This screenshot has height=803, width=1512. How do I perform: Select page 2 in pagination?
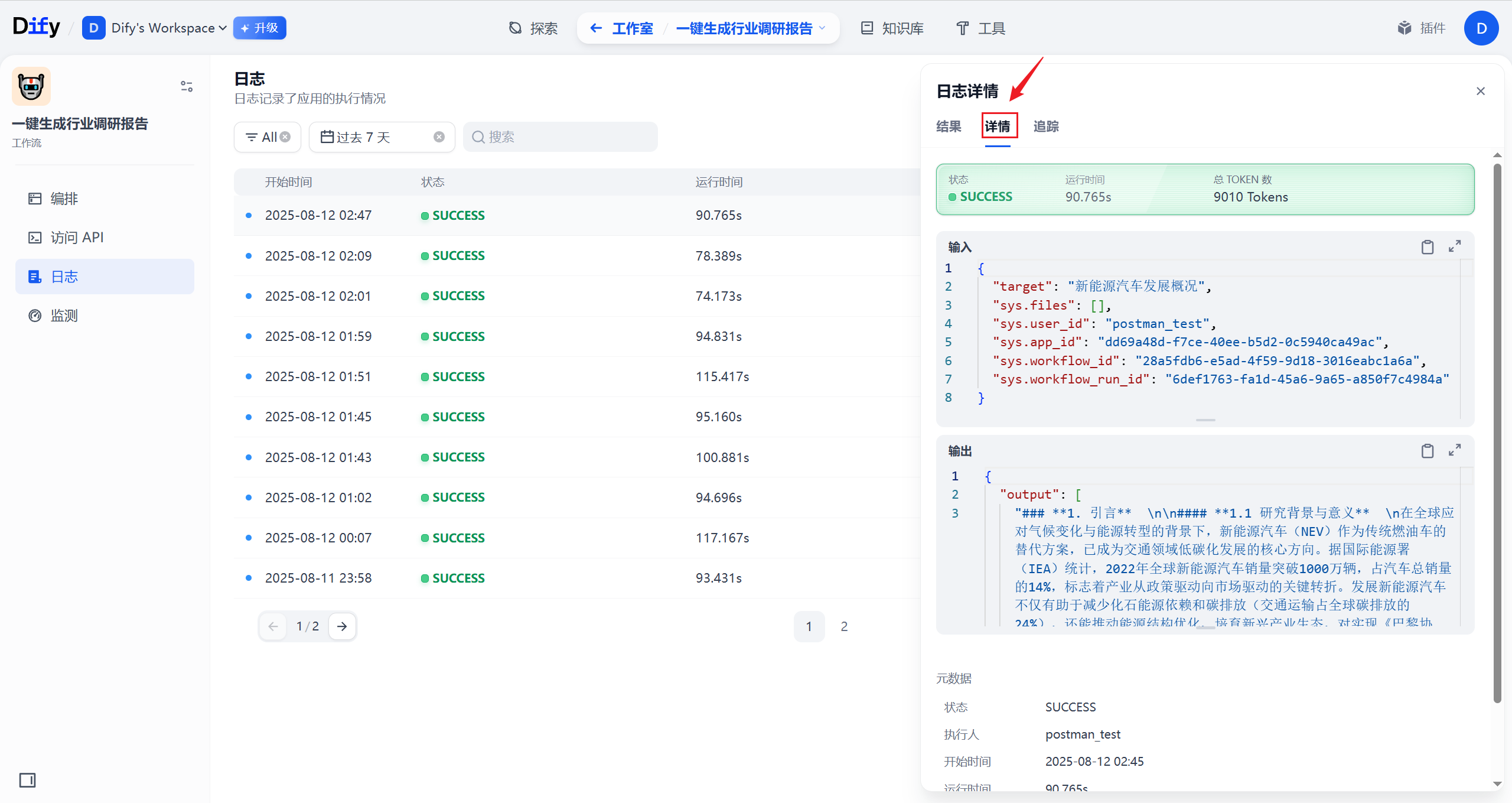click(x=844, y=626)
